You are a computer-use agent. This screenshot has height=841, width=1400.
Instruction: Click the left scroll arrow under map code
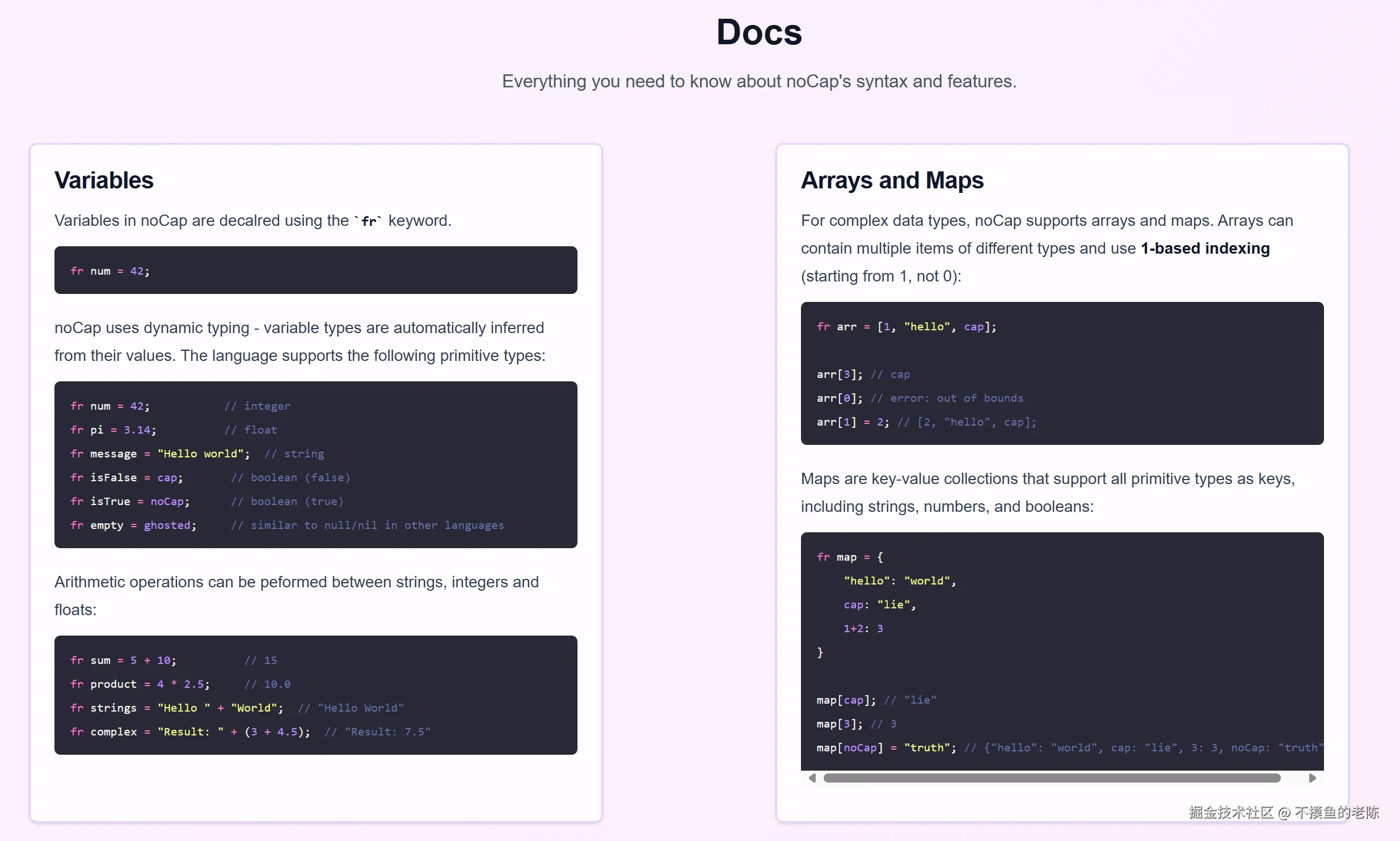pyautogui.click(x=812, y=778)
